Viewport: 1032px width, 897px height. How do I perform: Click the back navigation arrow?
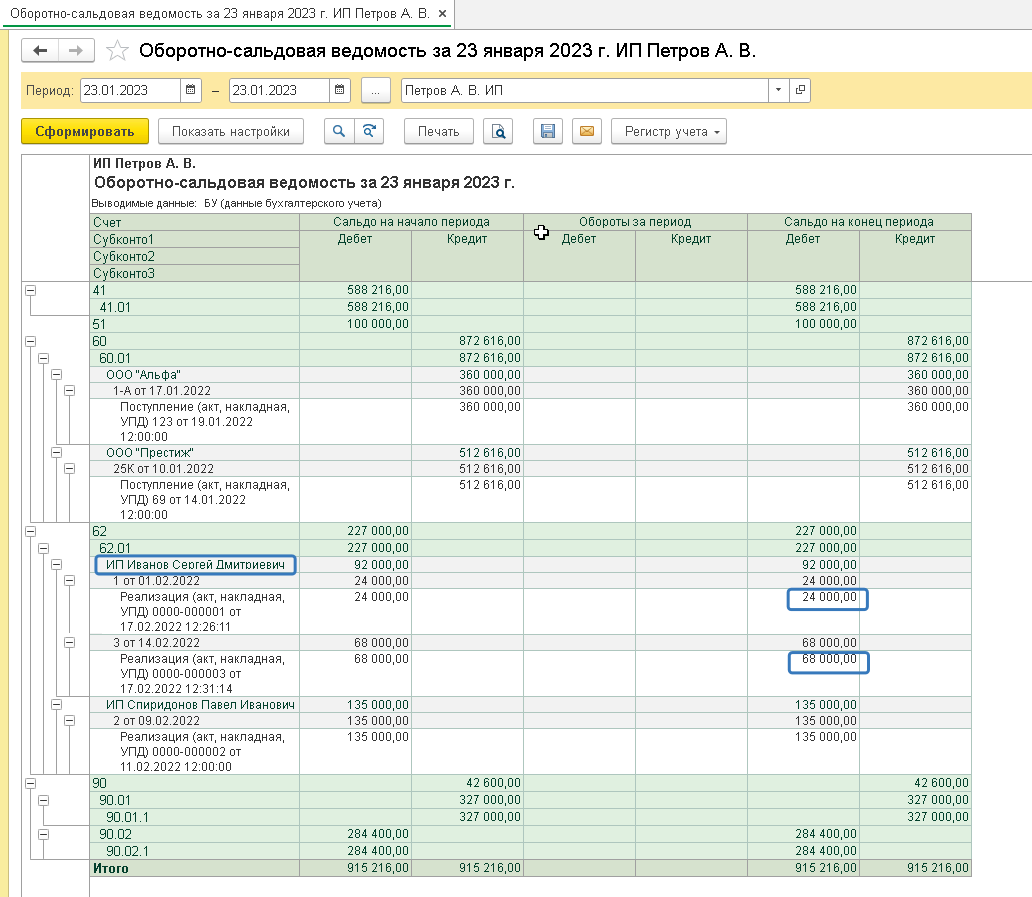tap(40, 51)
